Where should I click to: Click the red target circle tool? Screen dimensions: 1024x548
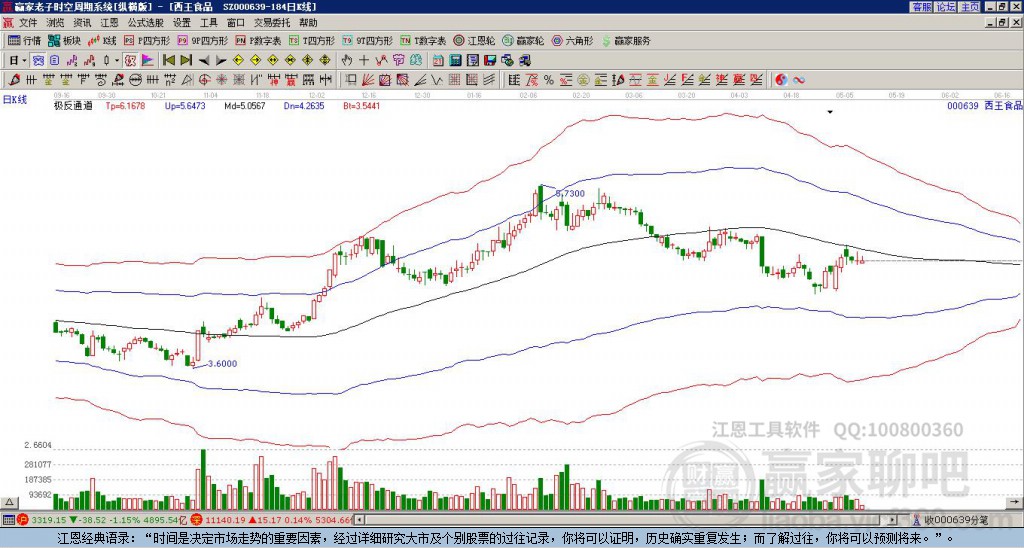pos(204,80)
